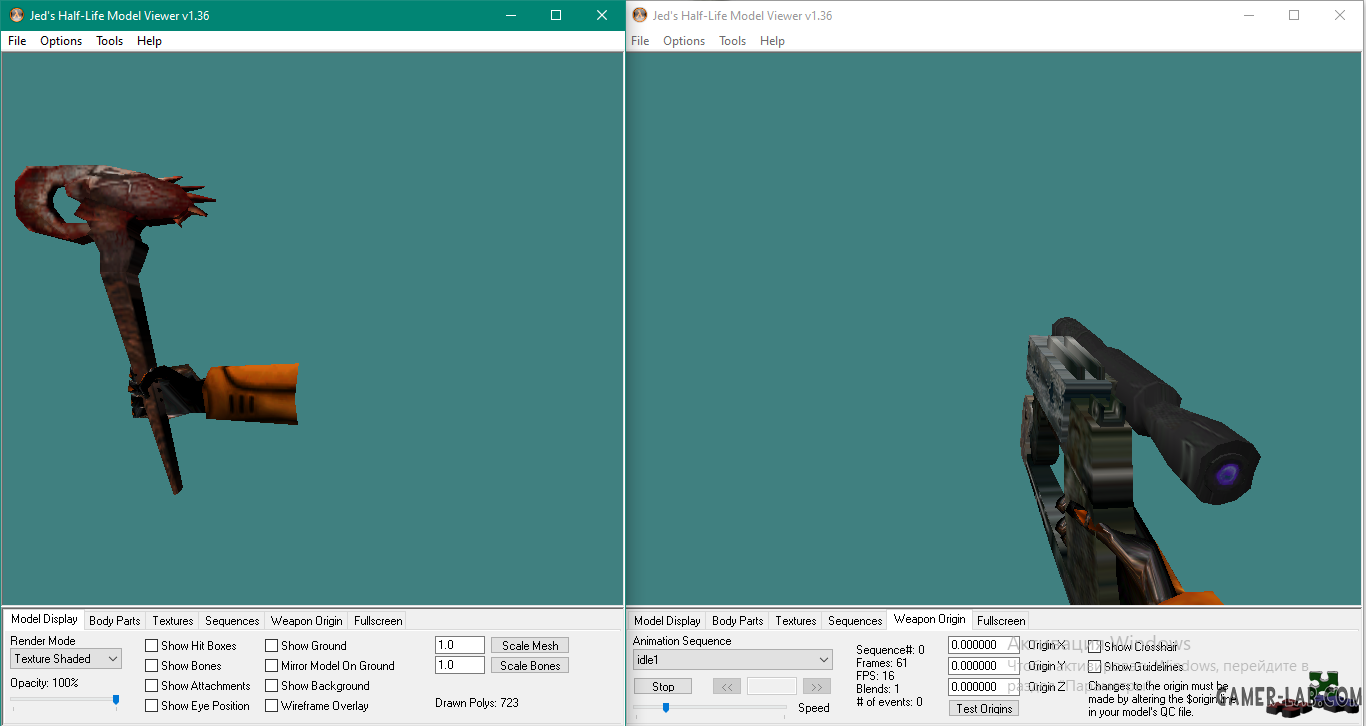
Task: Focus the scale value field beside Scale Mesh
Action: coord(460,646)
